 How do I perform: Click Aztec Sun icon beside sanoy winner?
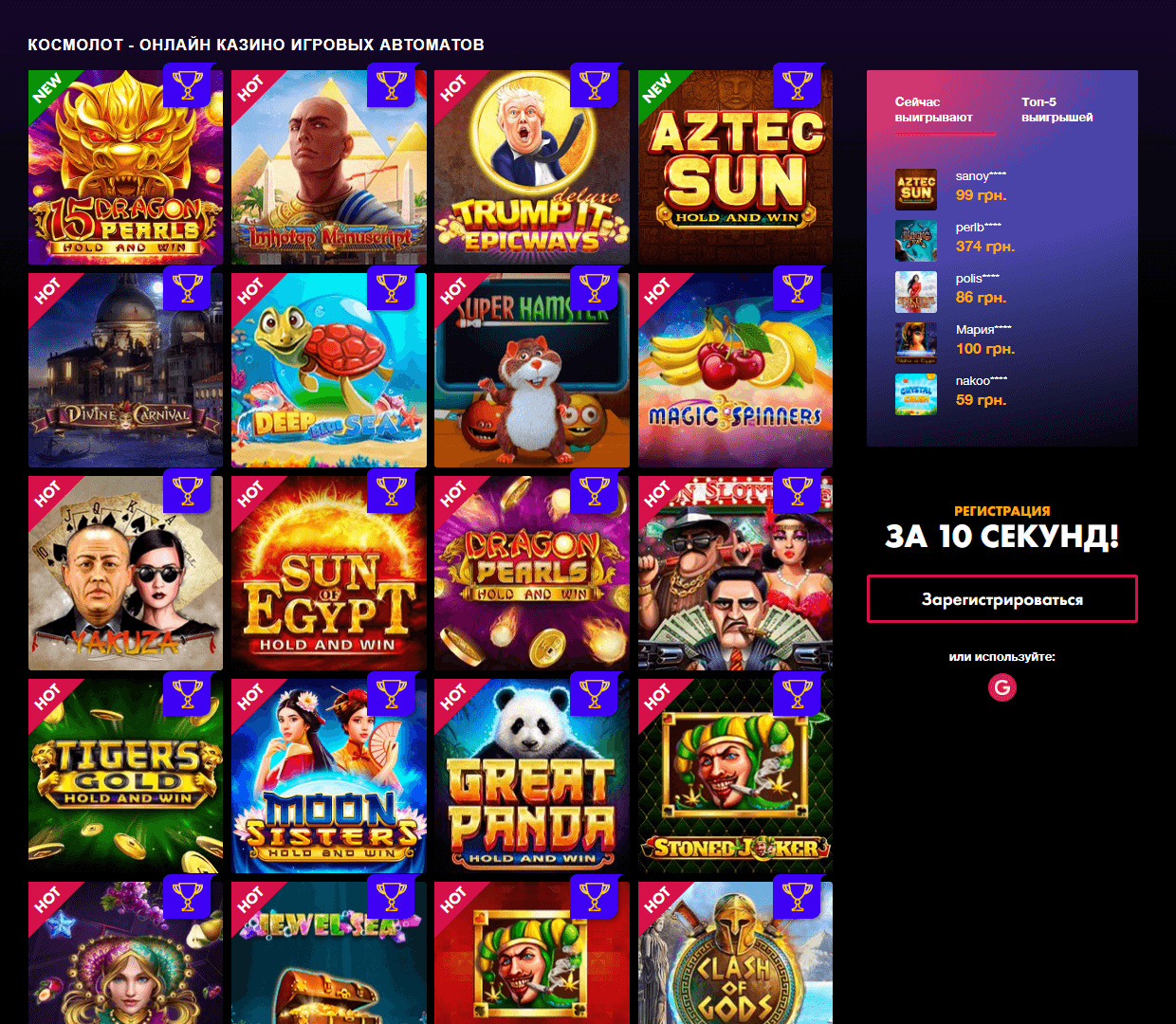(916, 189)
